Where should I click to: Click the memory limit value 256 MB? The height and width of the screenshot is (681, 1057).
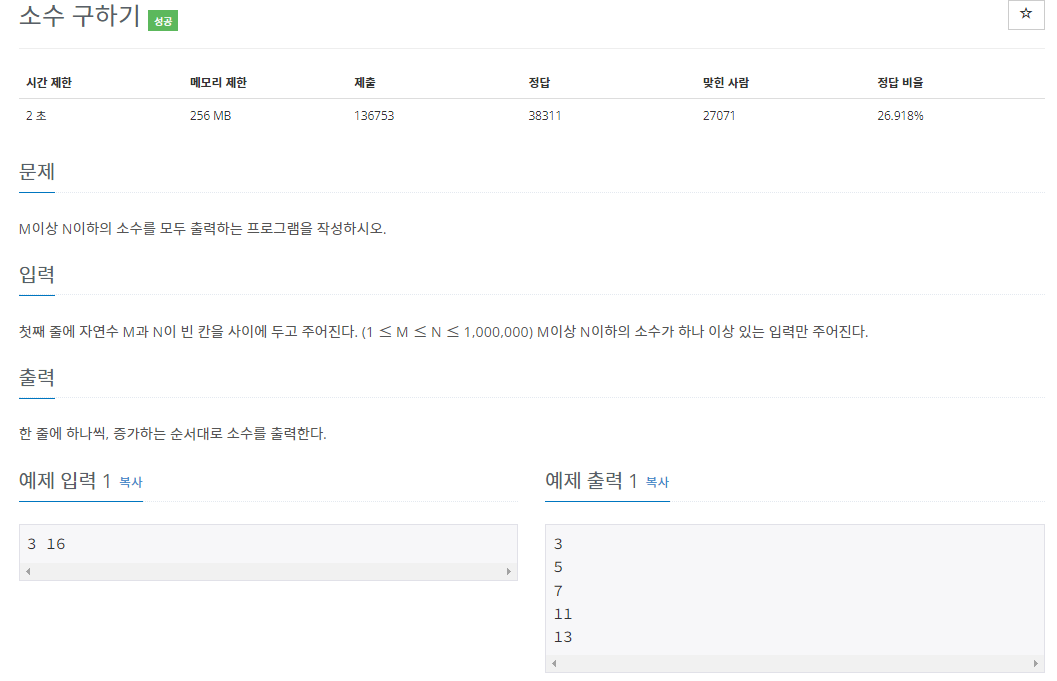click(210, 115)
